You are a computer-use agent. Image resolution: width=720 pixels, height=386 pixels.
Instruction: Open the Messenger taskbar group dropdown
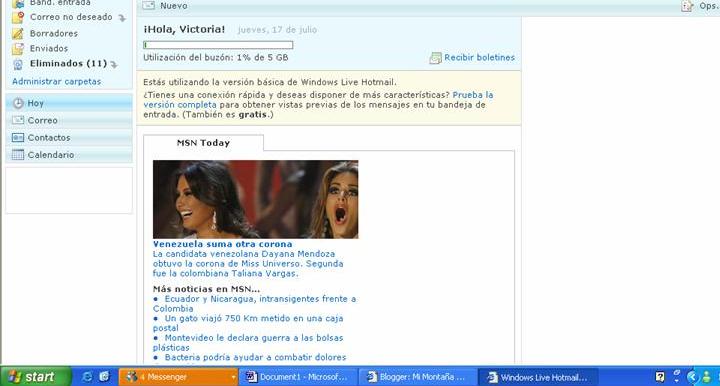point(233,377)
